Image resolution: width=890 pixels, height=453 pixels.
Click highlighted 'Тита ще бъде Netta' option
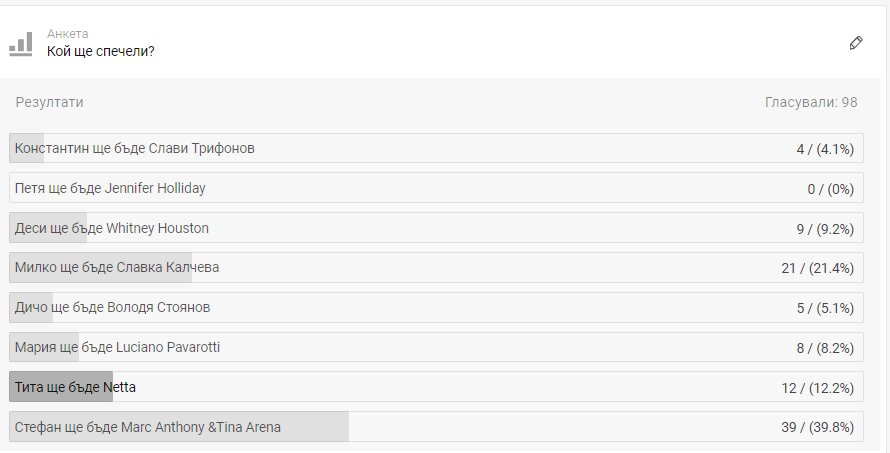75,387
